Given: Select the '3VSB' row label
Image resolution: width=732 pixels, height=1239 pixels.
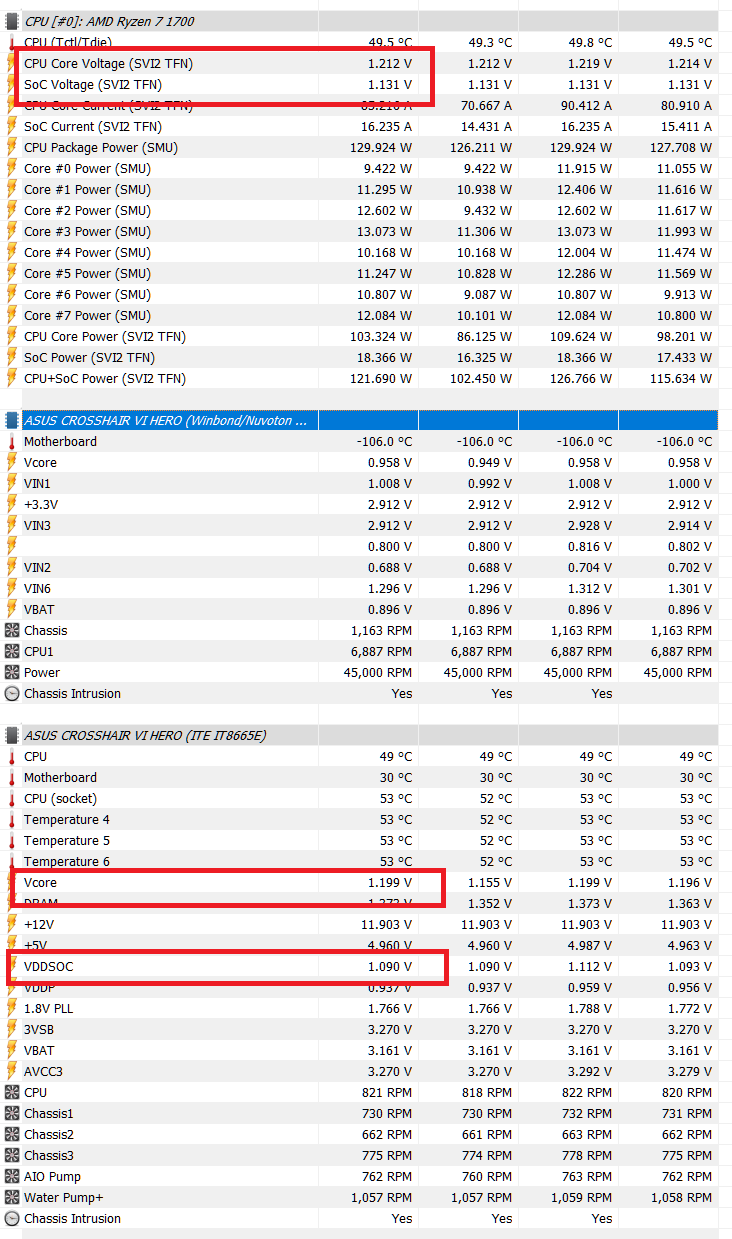Looking at the screenshot, I should coord(40,1029).
